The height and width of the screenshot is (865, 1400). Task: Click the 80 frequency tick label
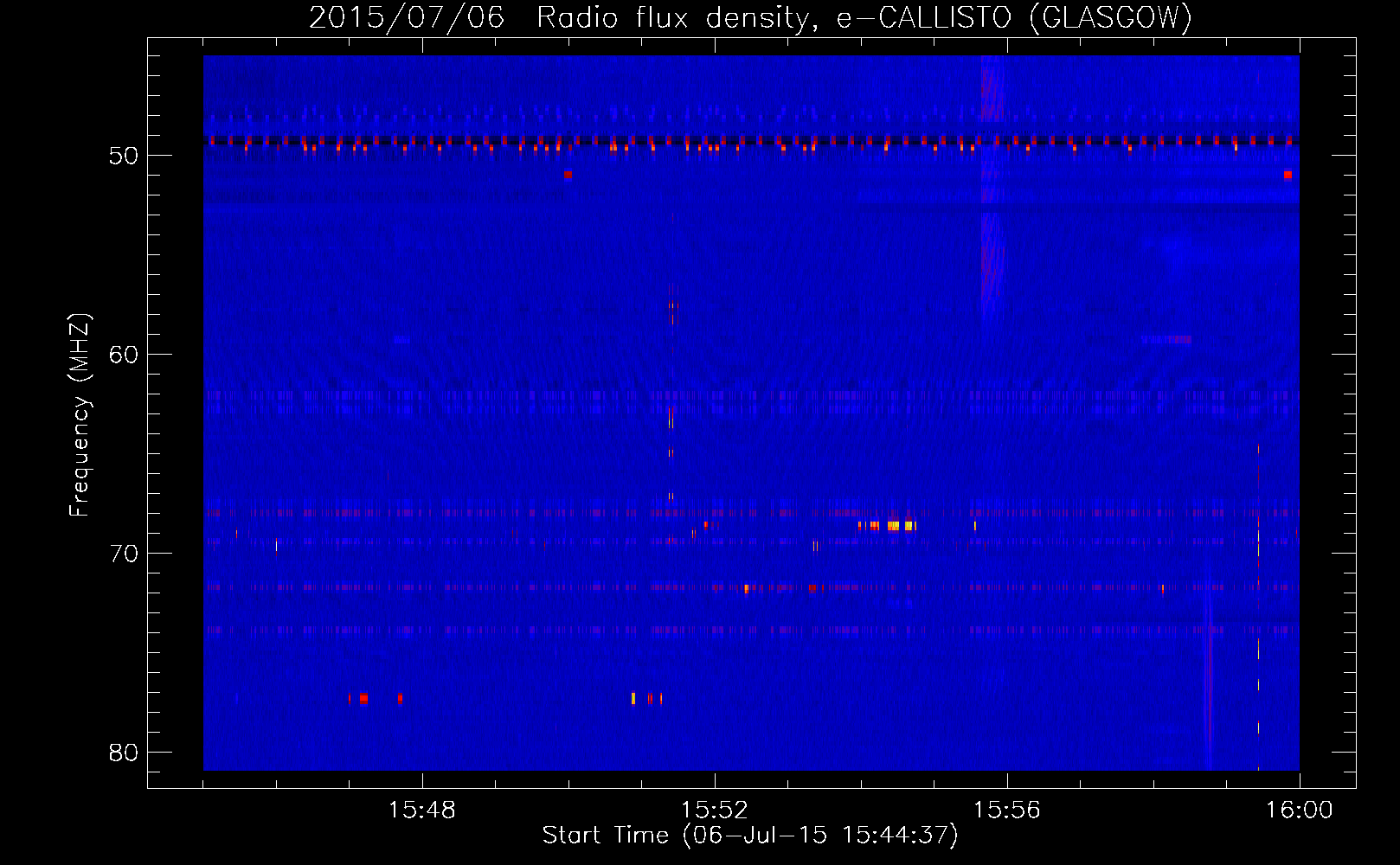click(x=124, y=753)
